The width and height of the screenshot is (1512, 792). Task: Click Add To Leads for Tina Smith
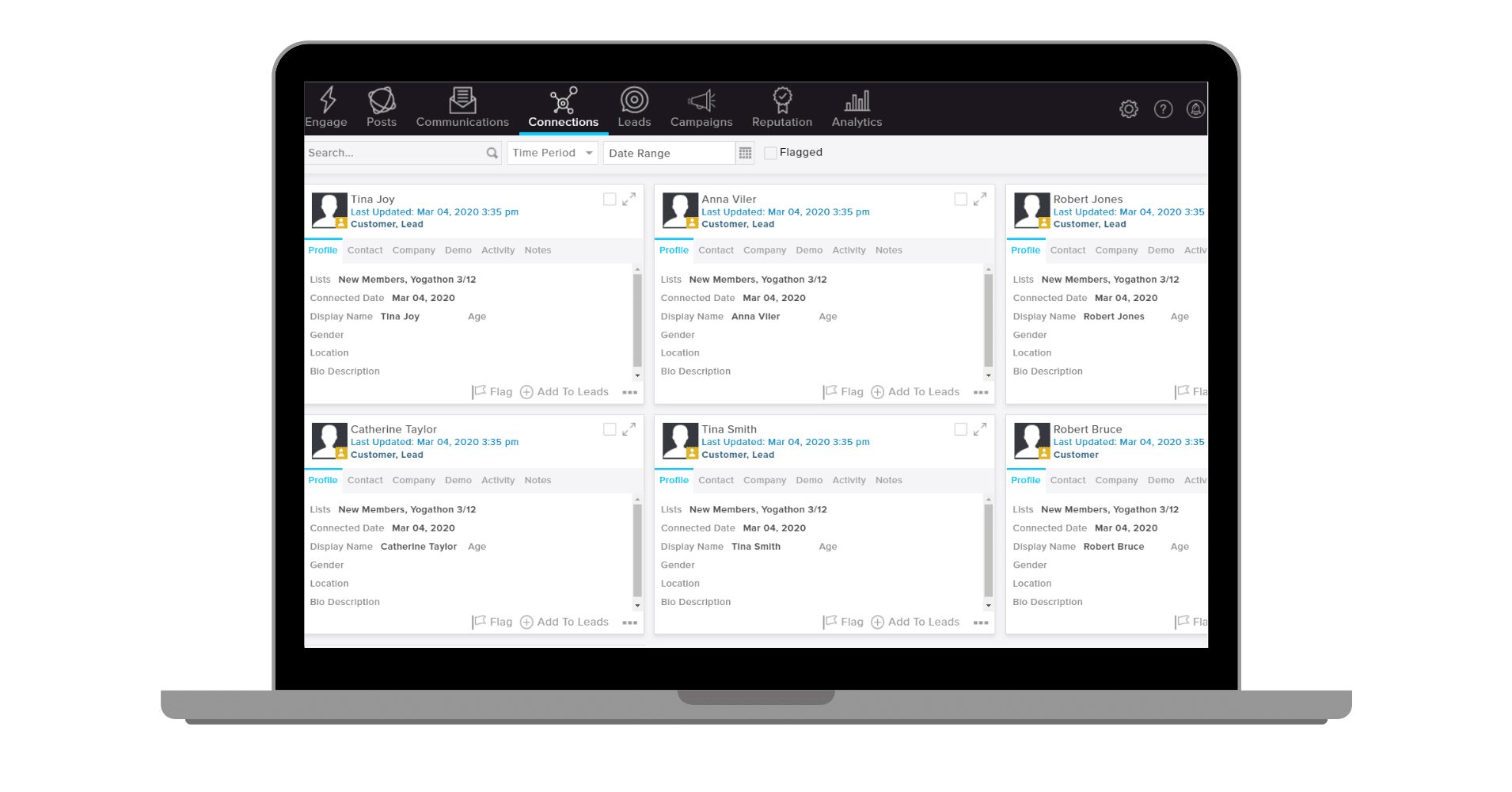[915, 623]
